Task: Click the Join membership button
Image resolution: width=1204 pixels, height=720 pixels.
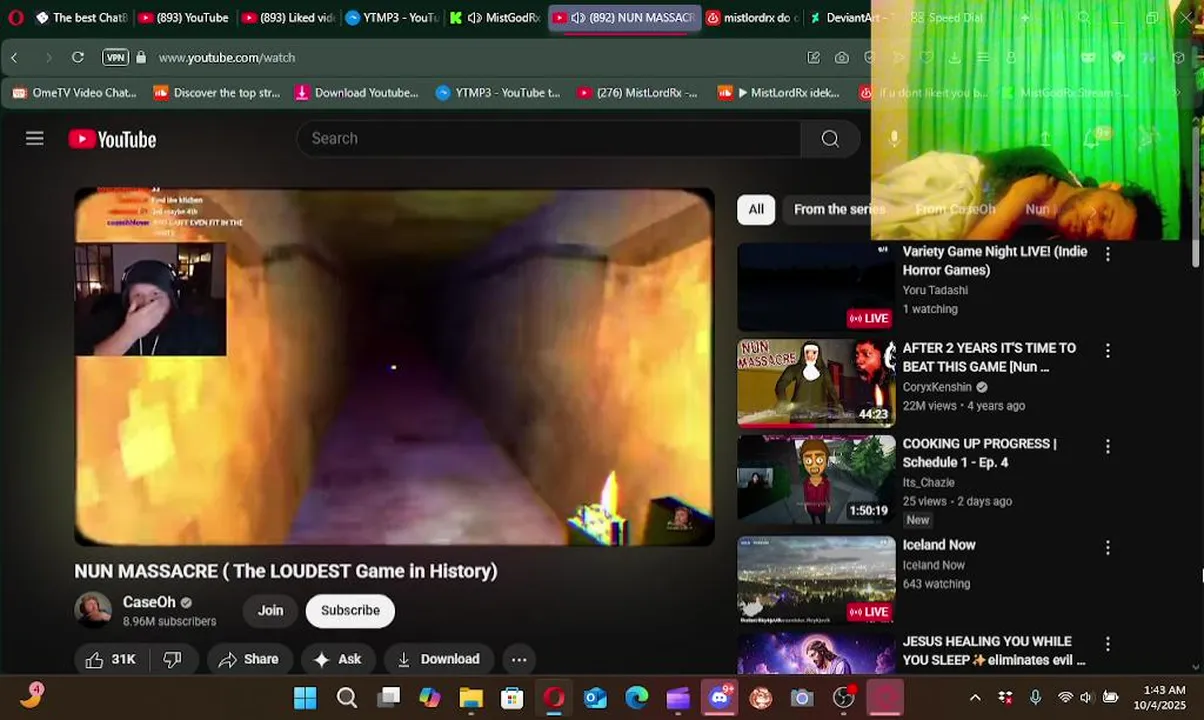Action: [x=270, y=611]
